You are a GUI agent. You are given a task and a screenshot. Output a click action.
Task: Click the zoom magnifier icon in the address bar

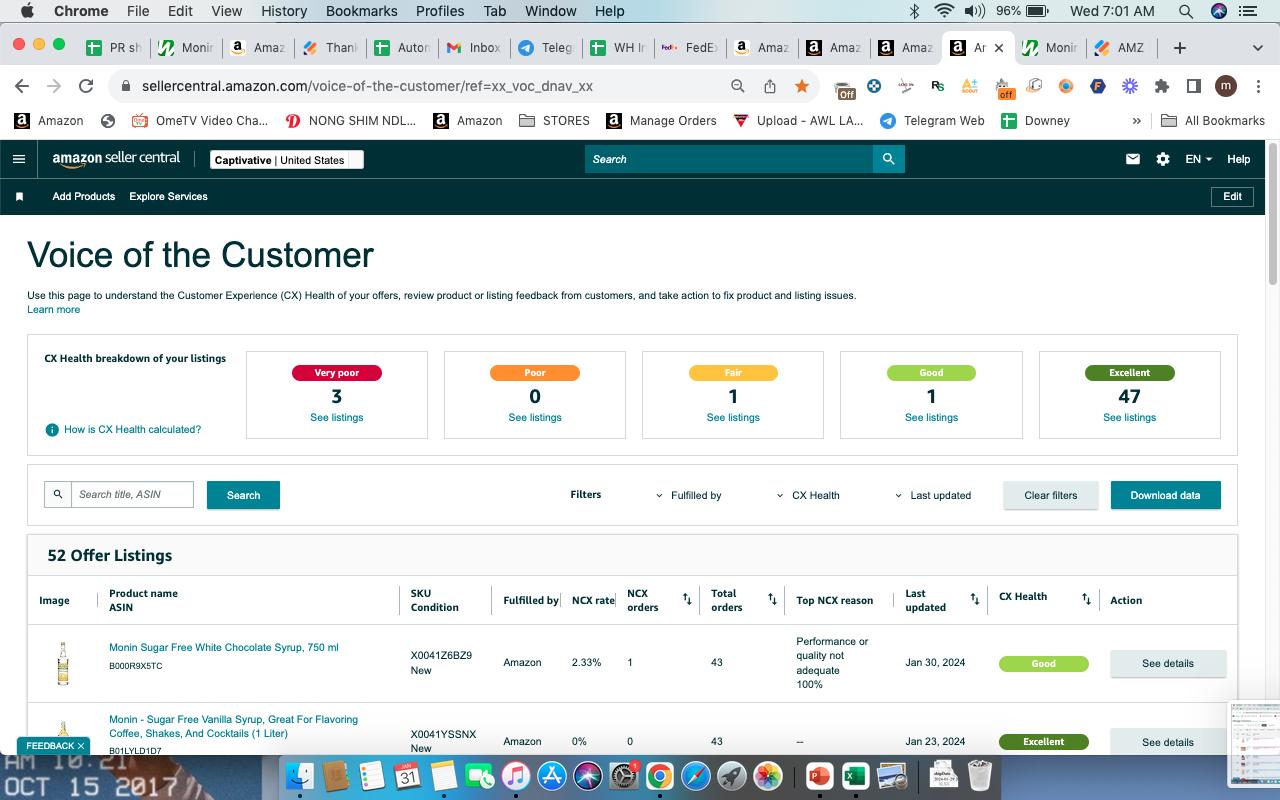(738, 86)
